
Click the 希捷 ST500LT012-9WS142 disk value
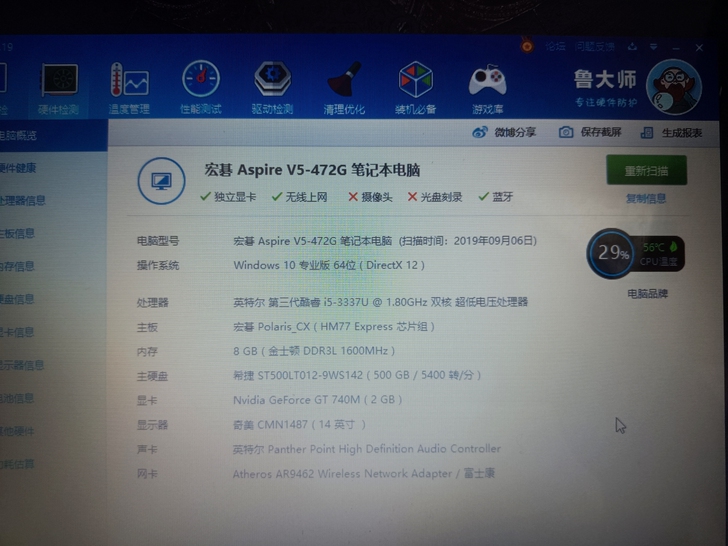click(x=357, y=375)
